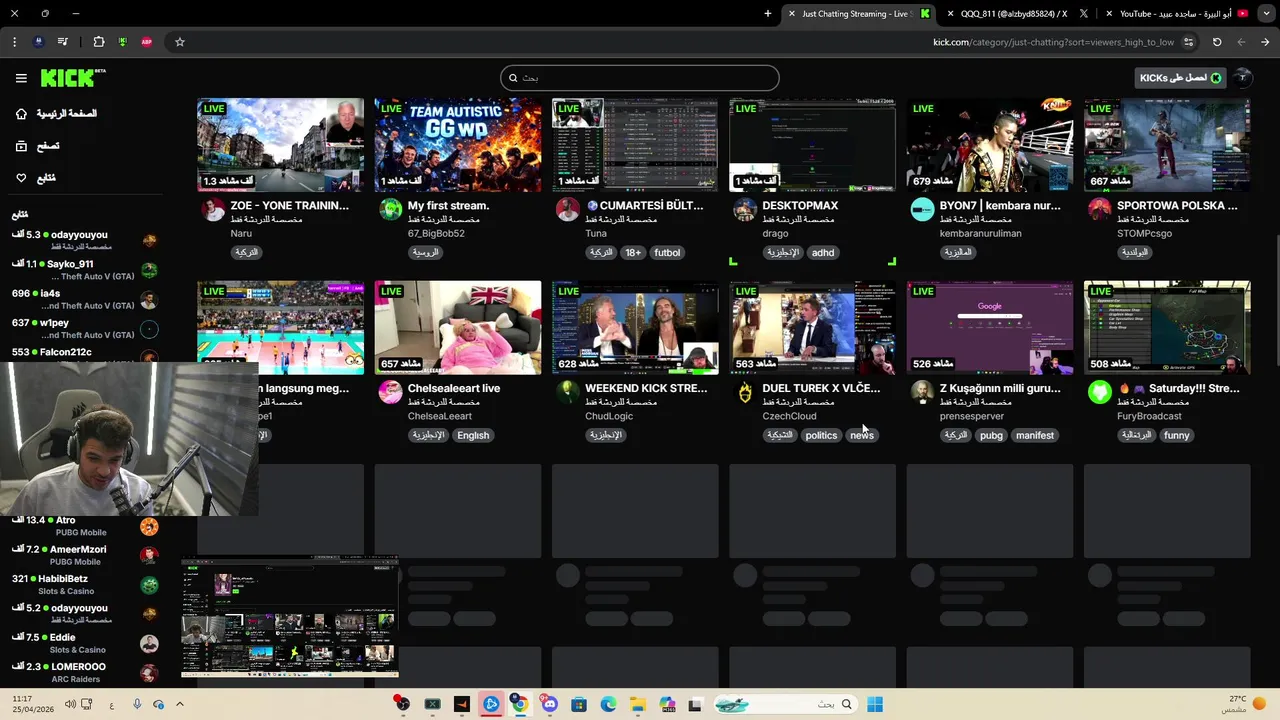Open the home page sidebar icon

21,114
